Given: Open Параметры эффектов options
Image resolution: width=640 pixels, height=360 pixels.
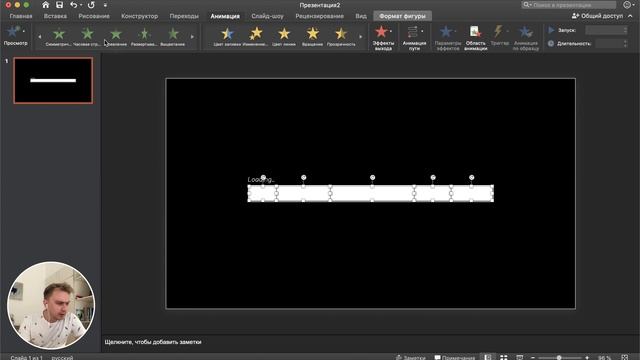Looking at the screenshot, I should pyautogui.click(x=447, y=38).
